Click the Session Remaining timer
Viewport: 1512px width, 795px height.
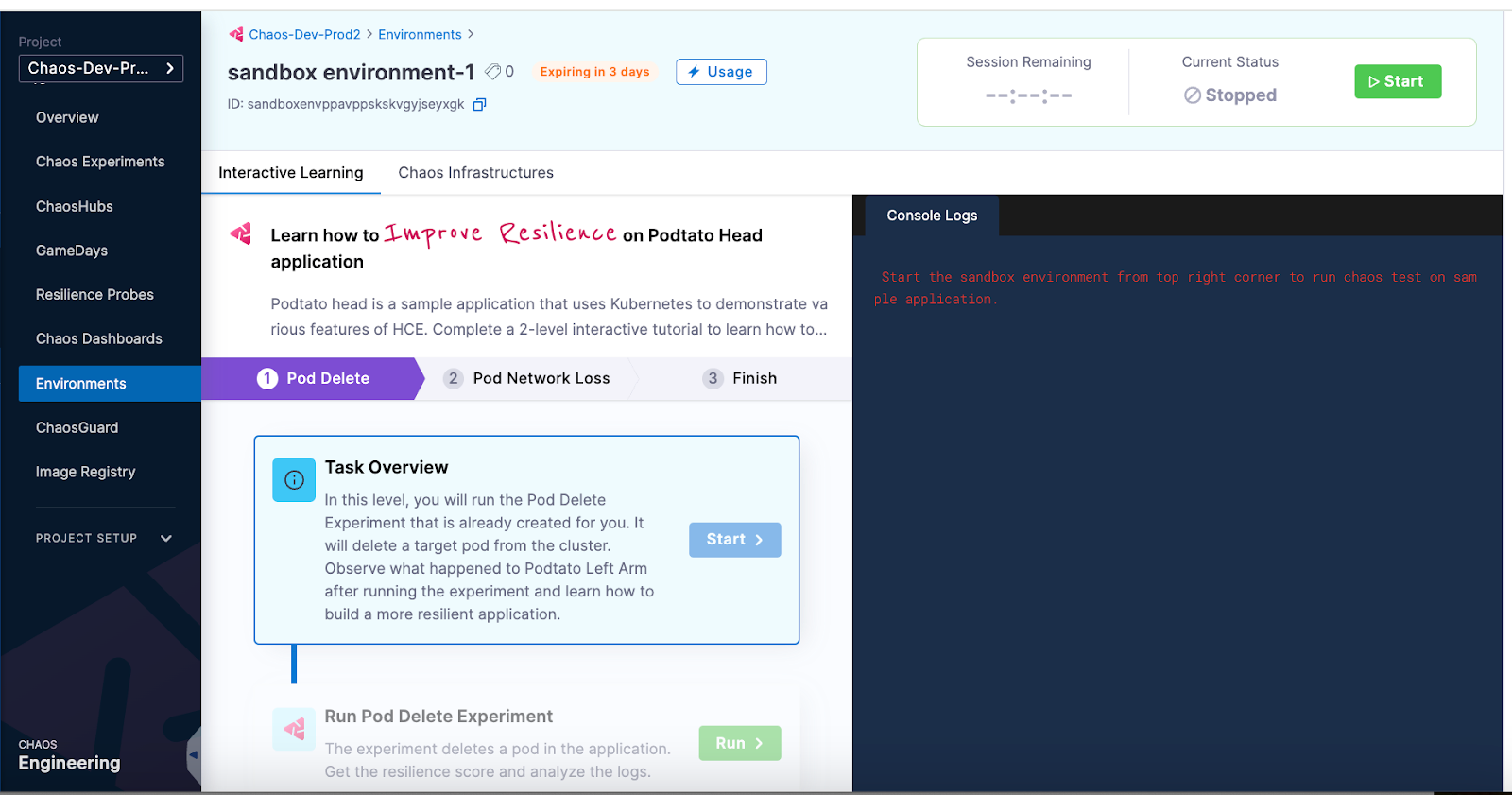tap(1029, 95)
